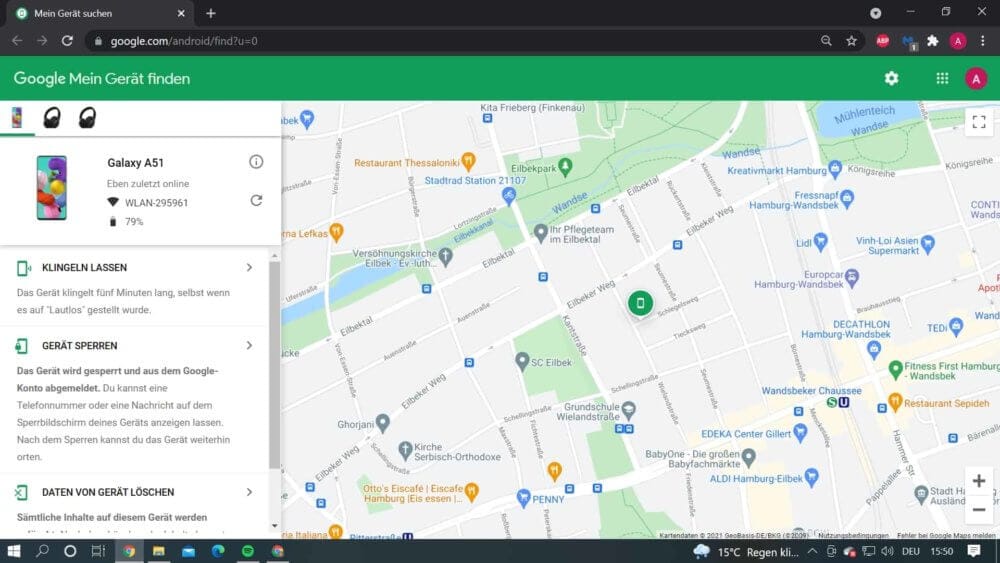The width and height of the screenshot is (1000, 563).
Task: Click the Eilbekpark map pin
Action: (565, 167)
